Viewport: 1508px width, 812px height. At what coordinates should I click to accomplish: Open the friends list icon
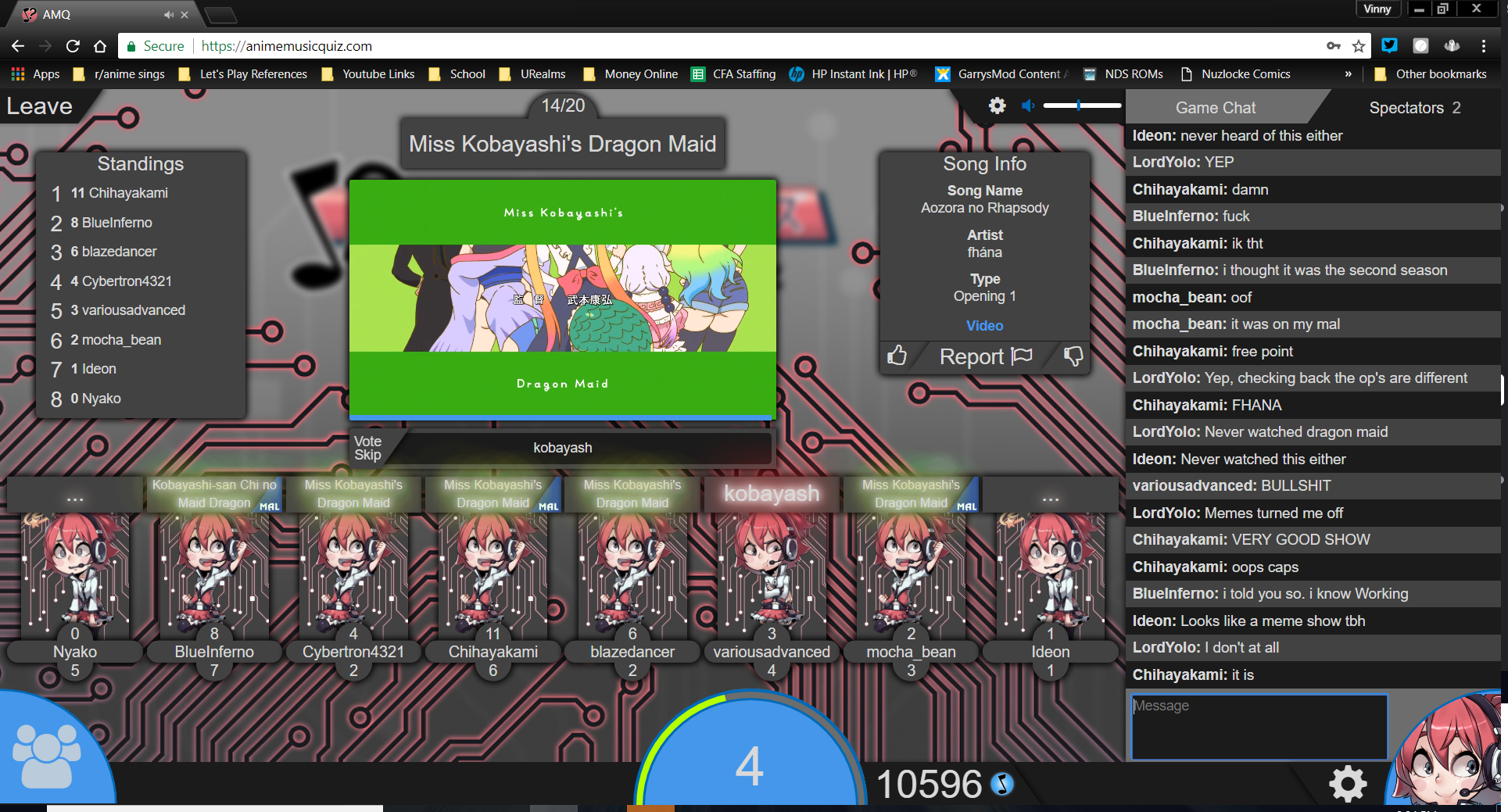(x=47, y=755)
